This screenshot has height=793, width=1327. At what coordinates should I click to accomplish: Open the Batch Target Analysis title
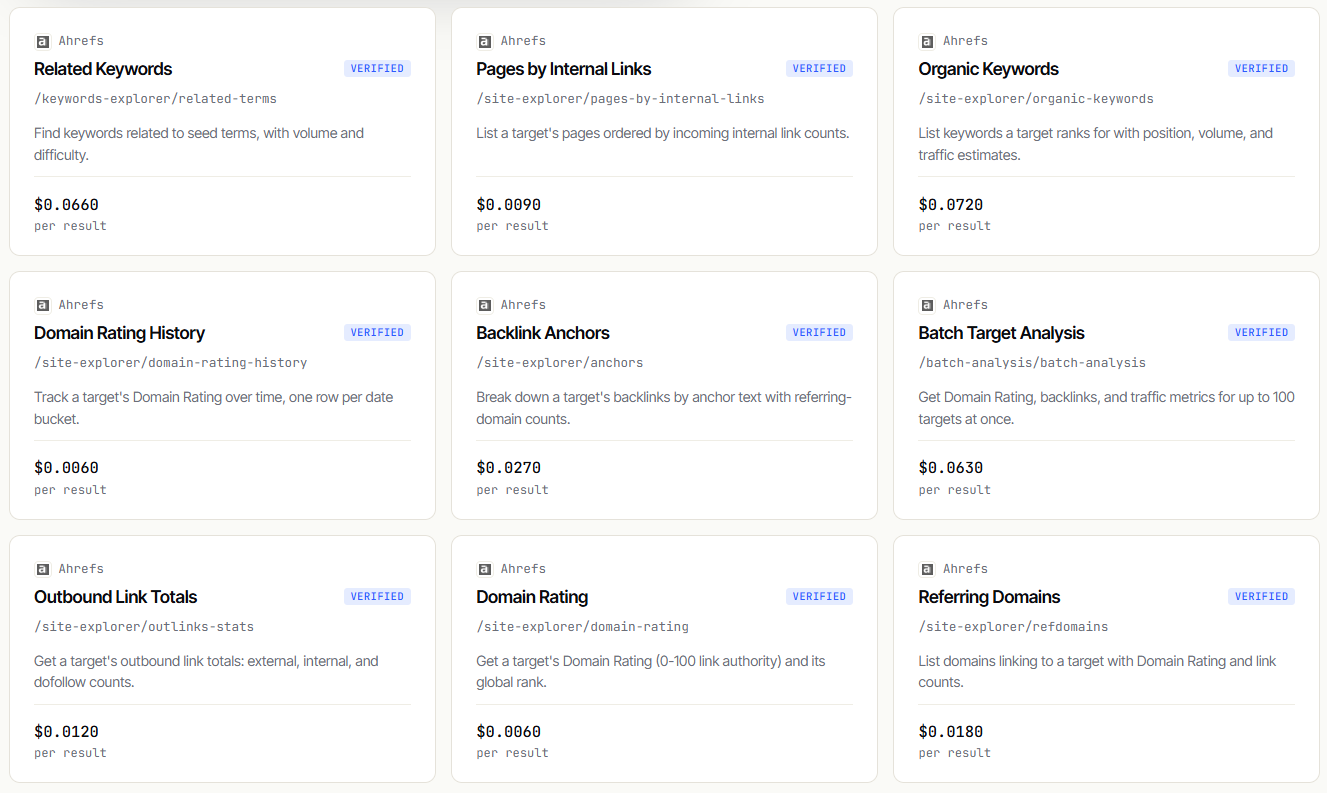(x=1001, y=333)
